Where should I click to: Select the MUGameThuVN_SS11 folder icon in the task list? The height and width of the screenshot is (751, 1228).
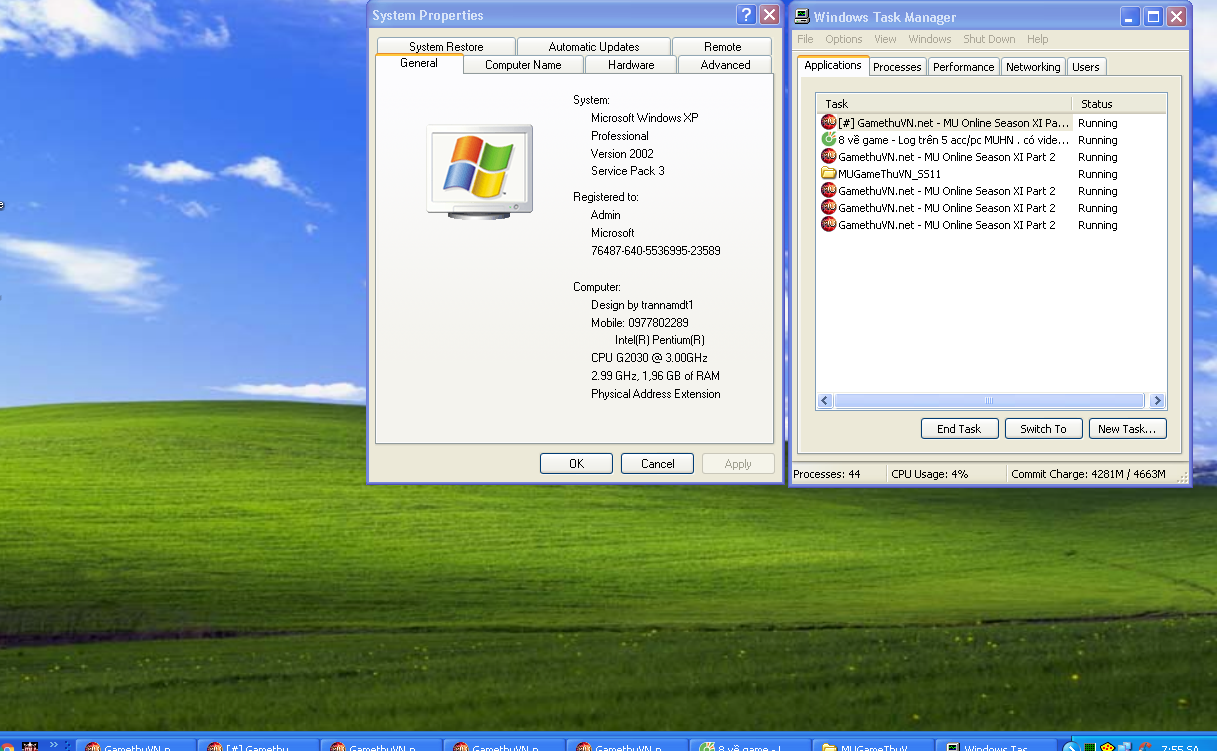click(828, 174)
